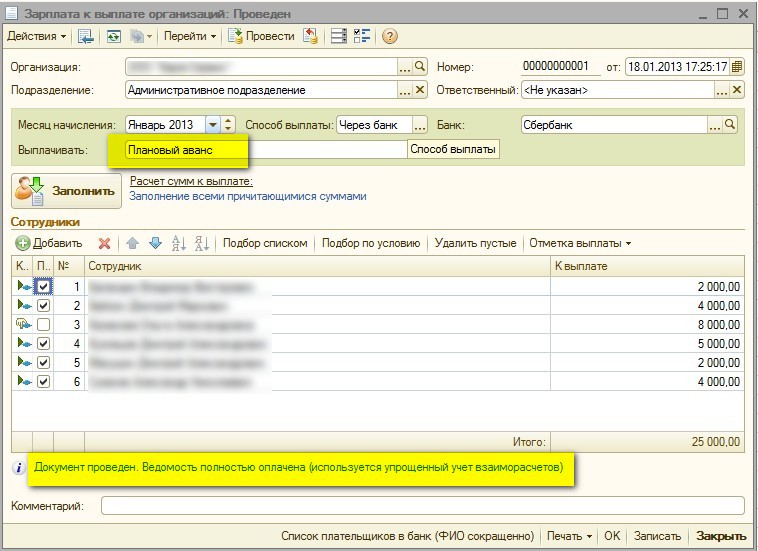Click the refresh icon in top toolbar
Viewport: 758px width, 551px height.
coord(114,36)
